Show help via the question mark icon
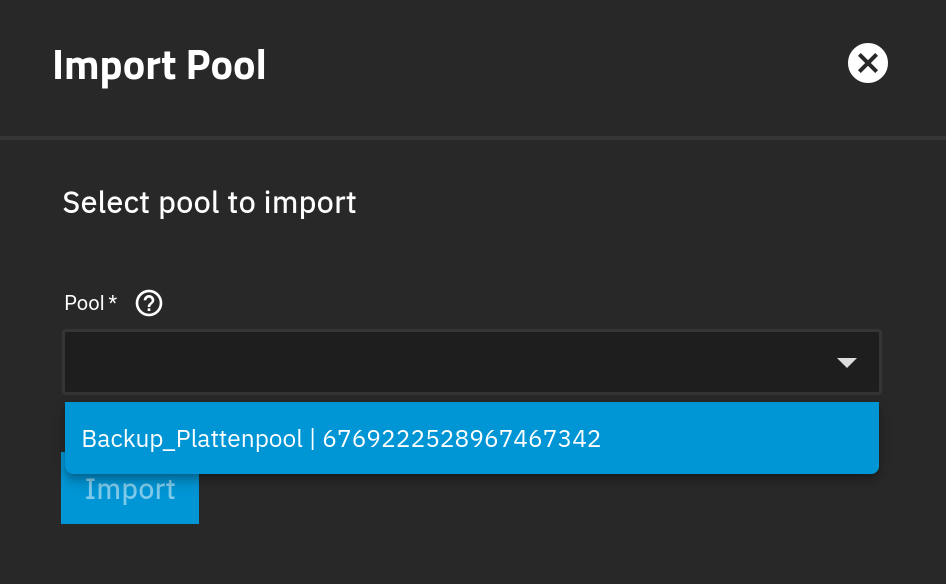 pos(148,303)
